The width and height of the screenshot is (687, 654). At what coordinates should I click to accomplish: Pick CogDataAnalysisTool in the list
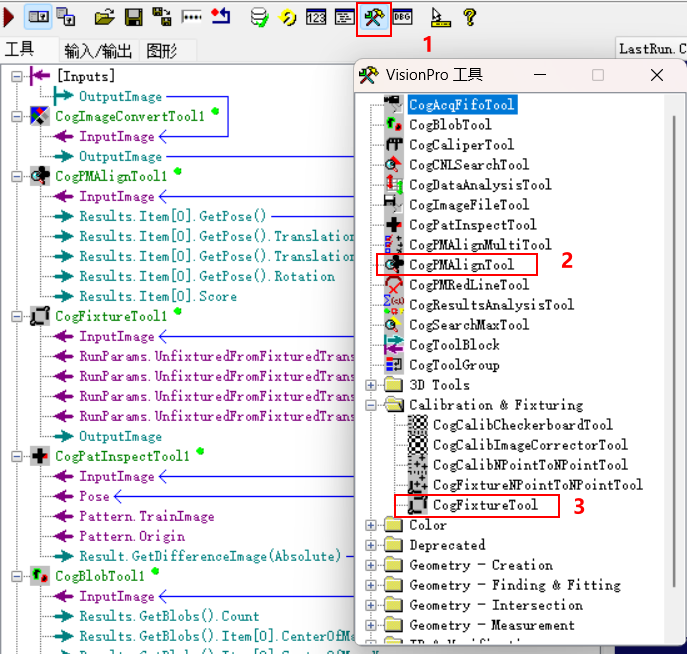click(x=480, y=185)
